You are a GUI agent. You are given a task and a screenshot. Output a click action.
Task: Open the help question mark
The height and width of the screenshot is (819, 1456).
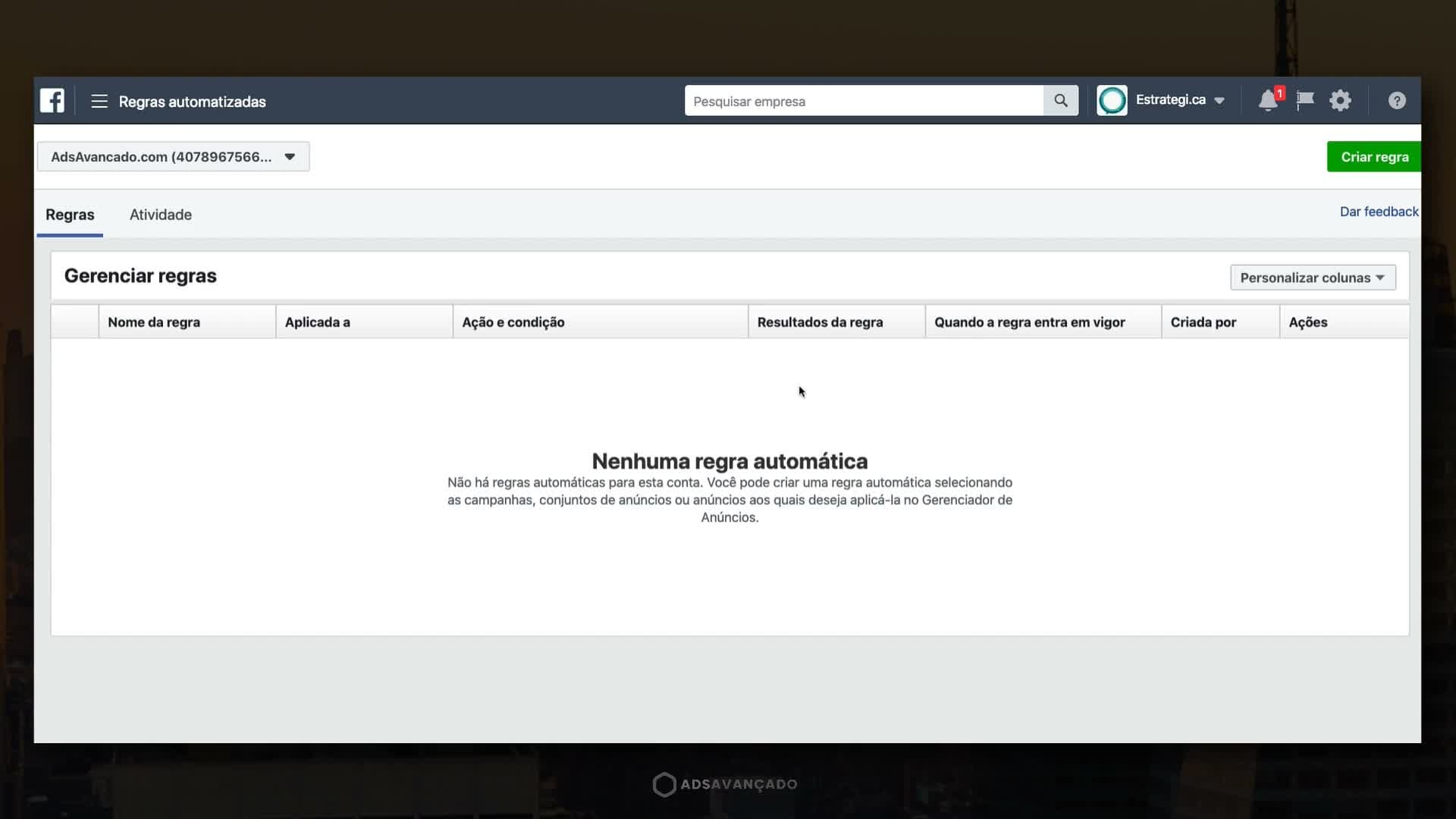pos(1397,100)
